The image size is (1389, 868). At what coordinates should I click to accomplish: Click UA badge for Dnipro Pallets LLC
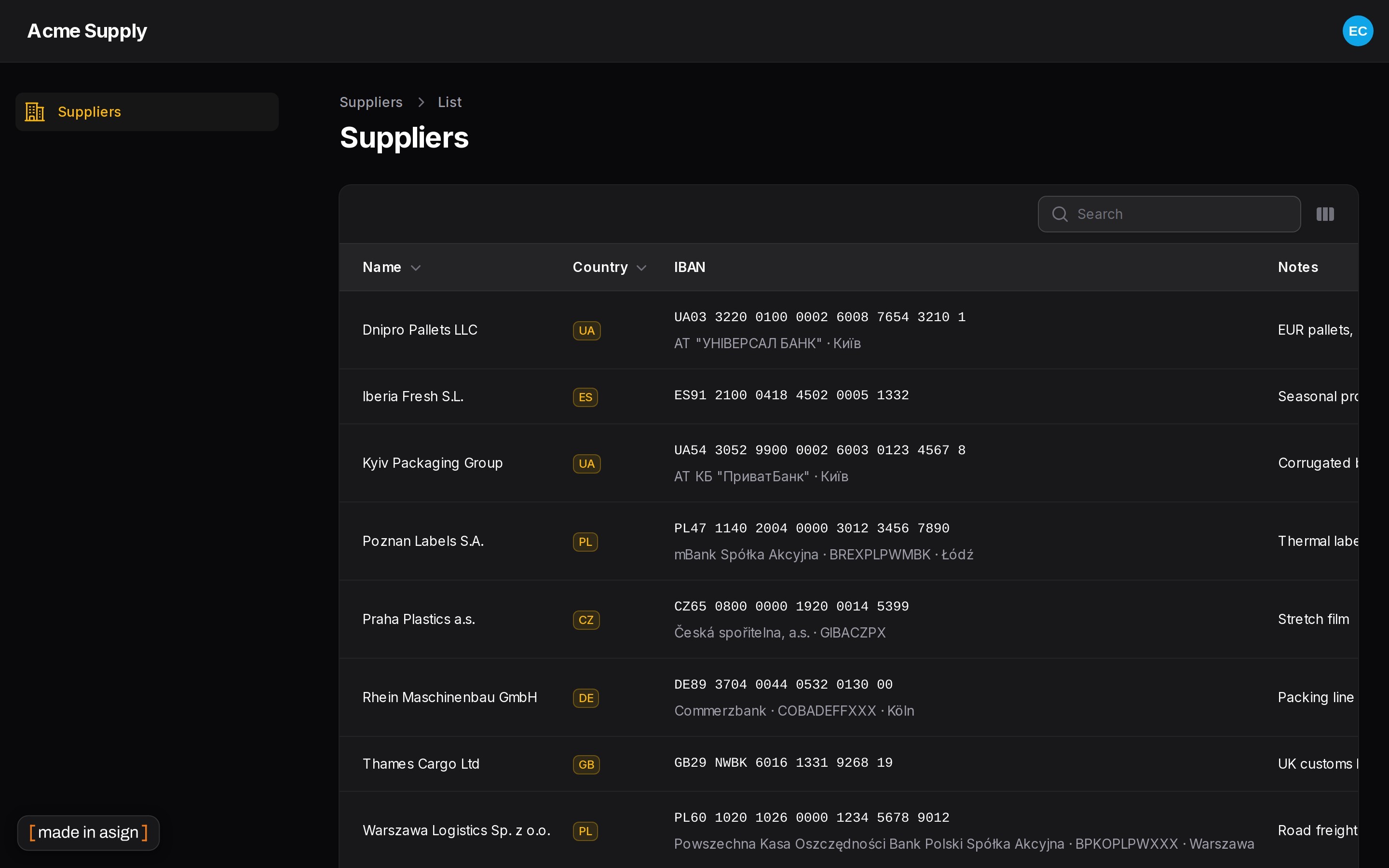point(586,331)
